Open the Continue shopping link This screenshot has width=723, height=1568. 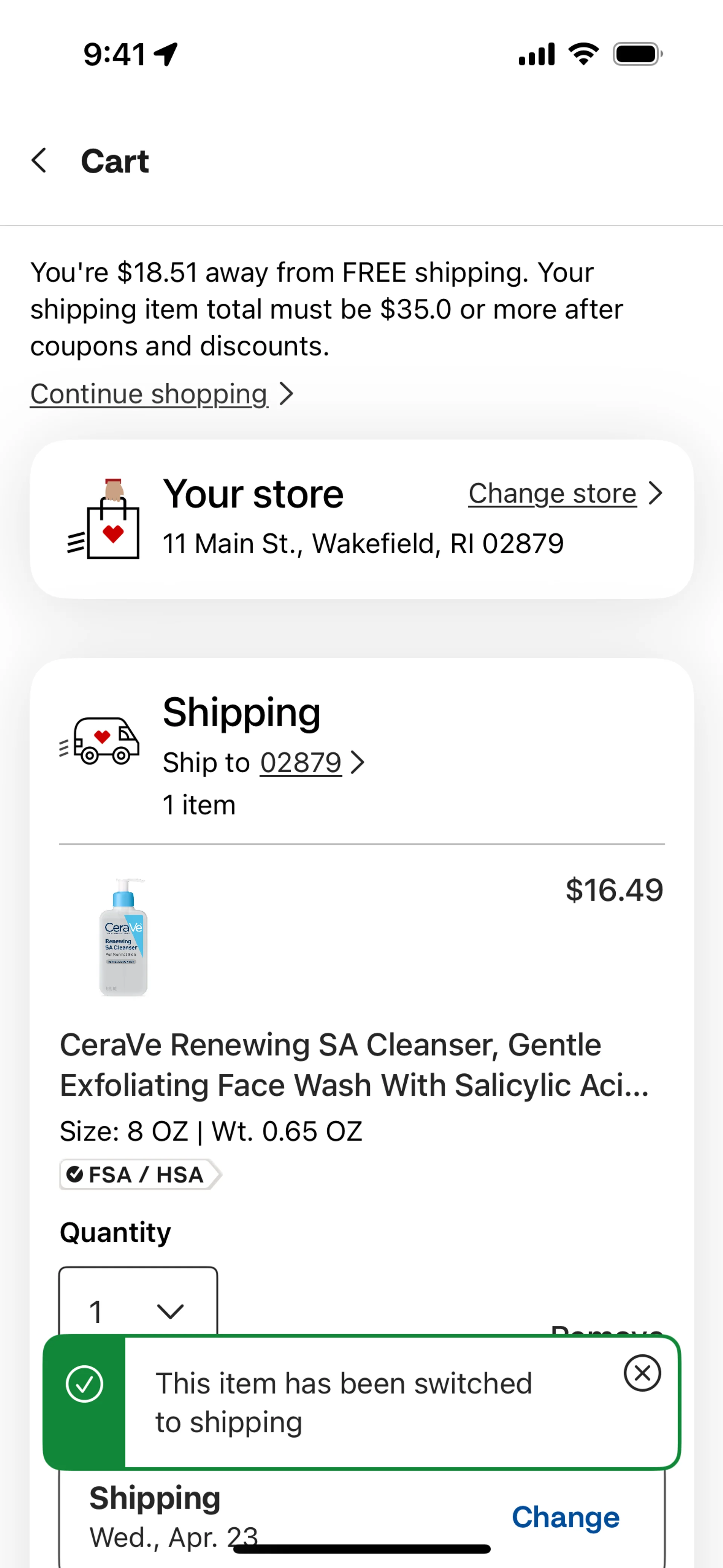point(149,394)
